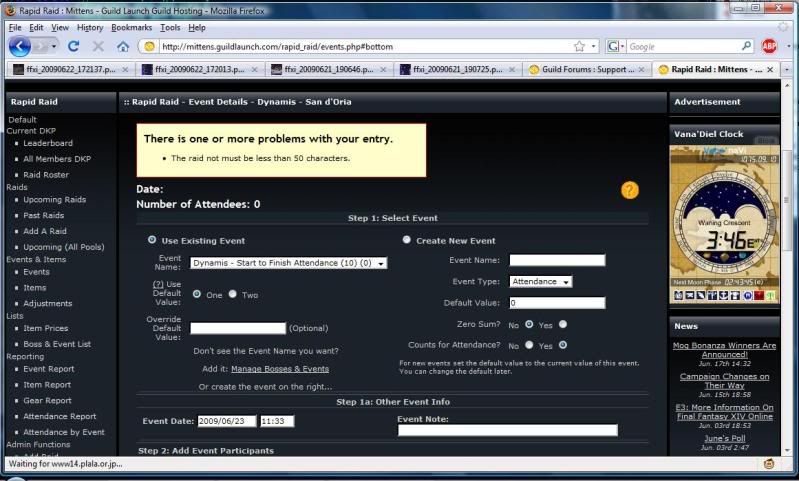
Task: Click the Adblock Plus ABP icon
Action: pos(769,46)
